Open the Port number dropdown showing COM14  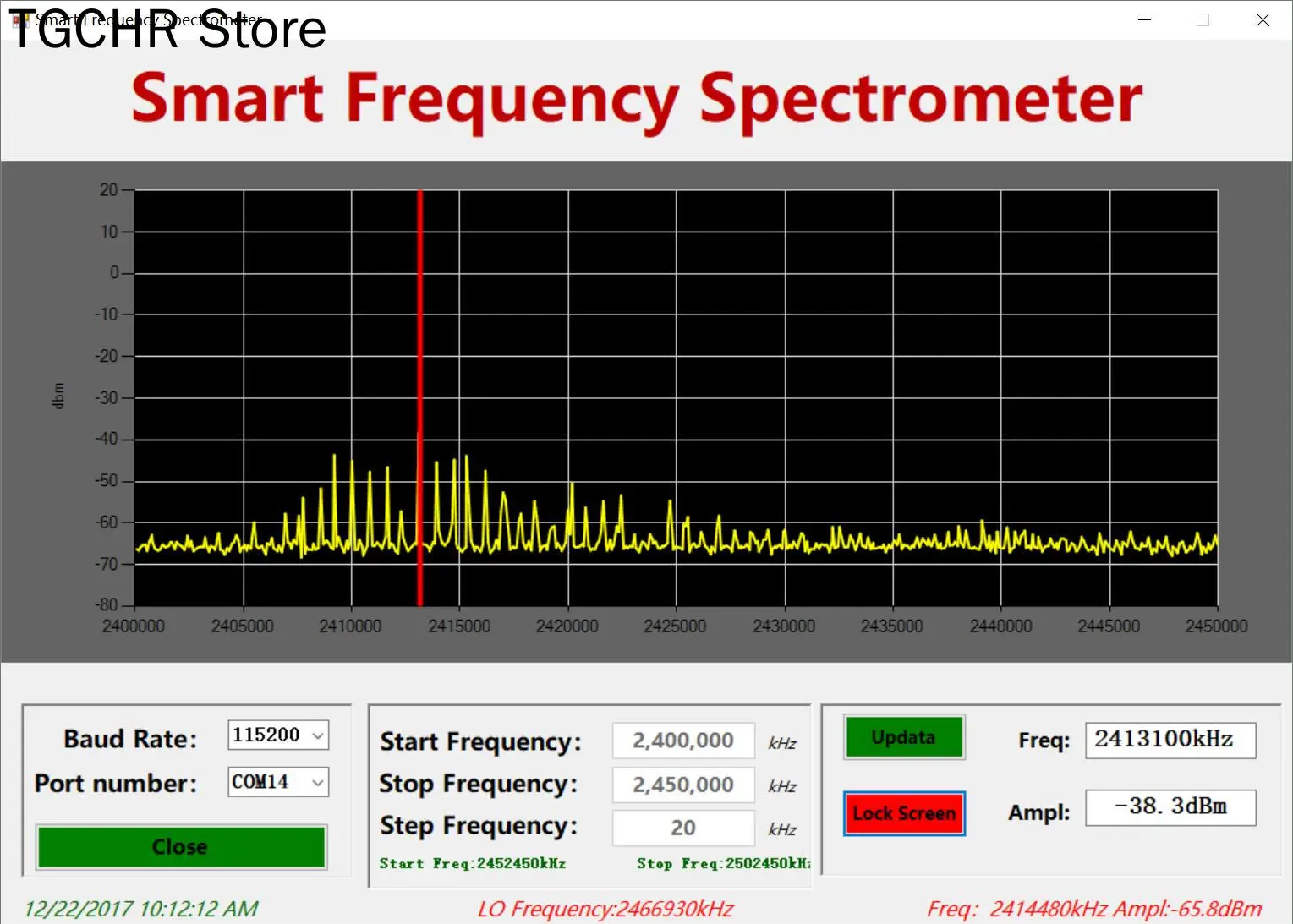click(x=278, y=782)
